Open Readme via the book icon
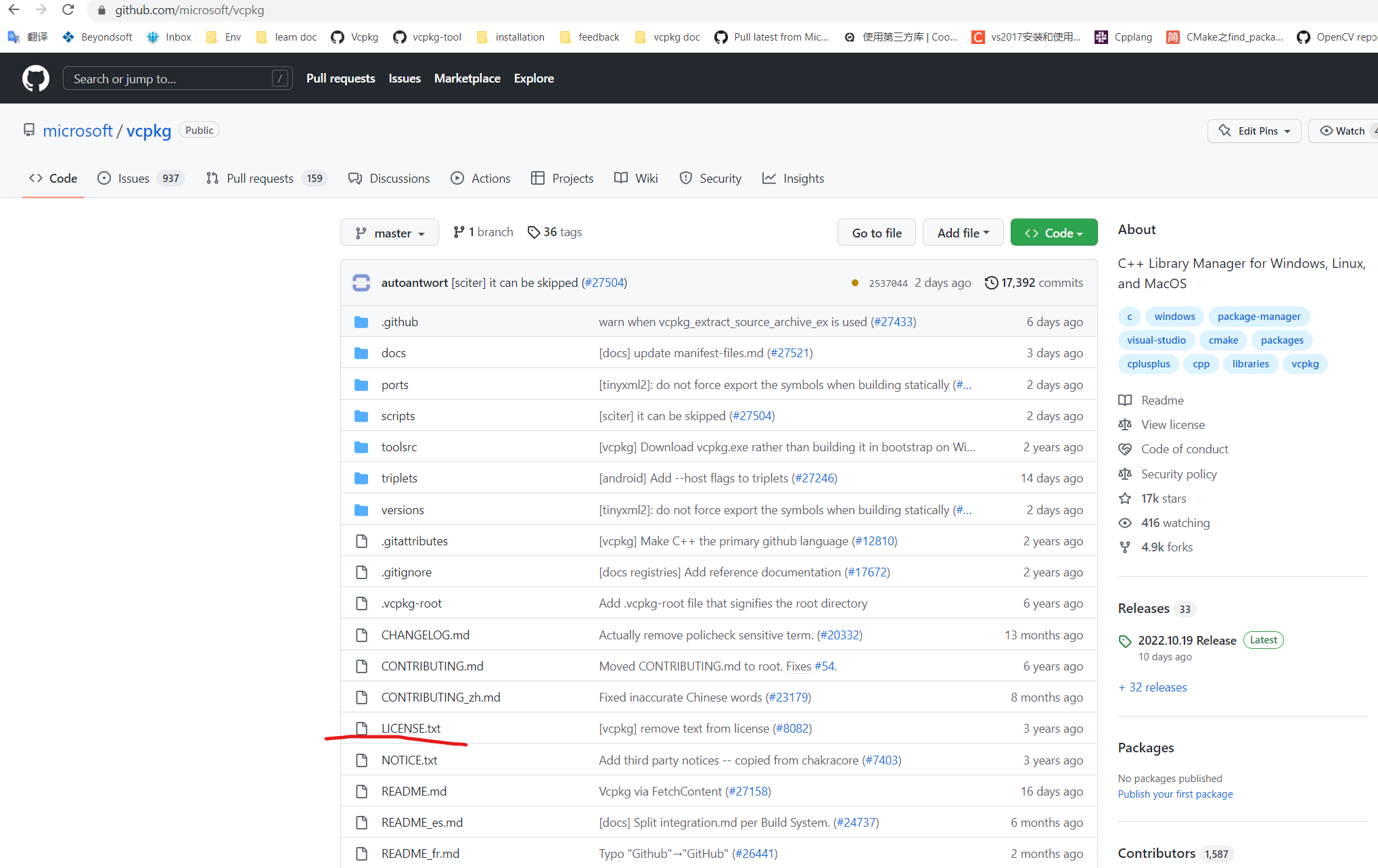 click(1125, 400)
